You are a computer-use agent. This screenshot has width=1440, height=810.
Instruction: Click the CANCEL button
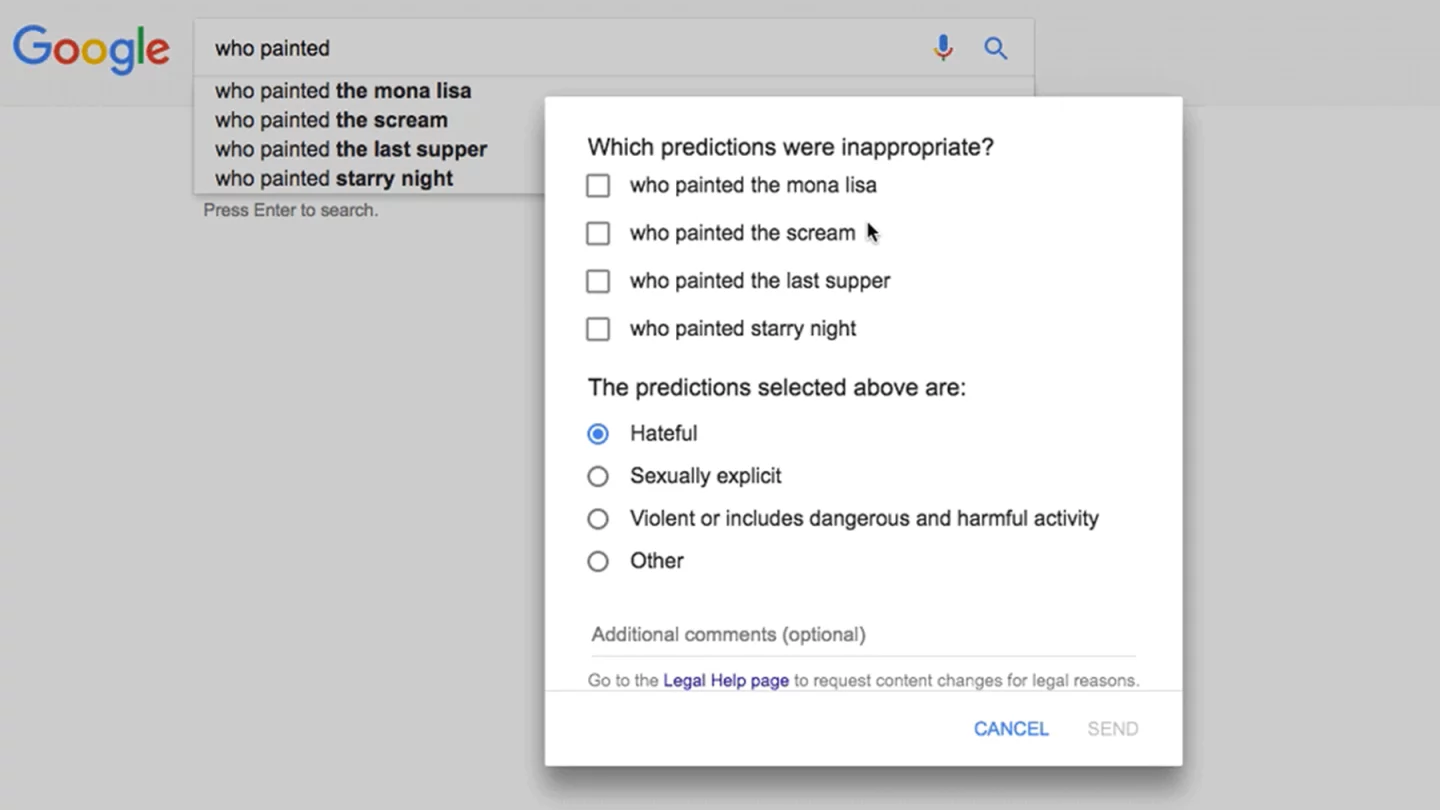pos(1011,728)
